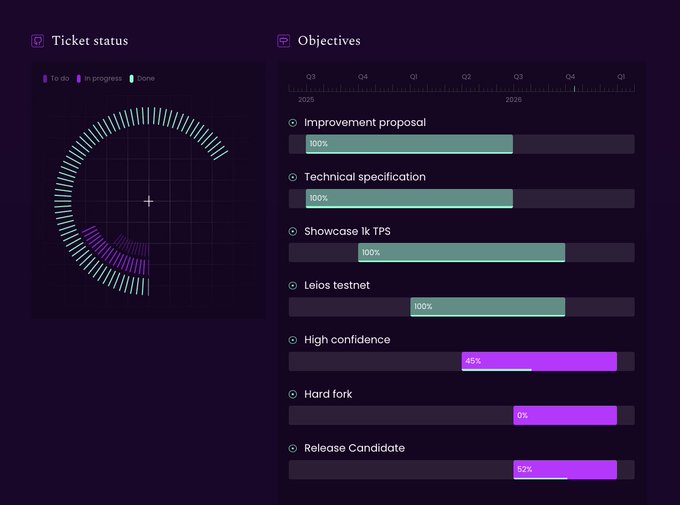Click the High confidence target icon
680x505 pixels.
click(293, 340)
